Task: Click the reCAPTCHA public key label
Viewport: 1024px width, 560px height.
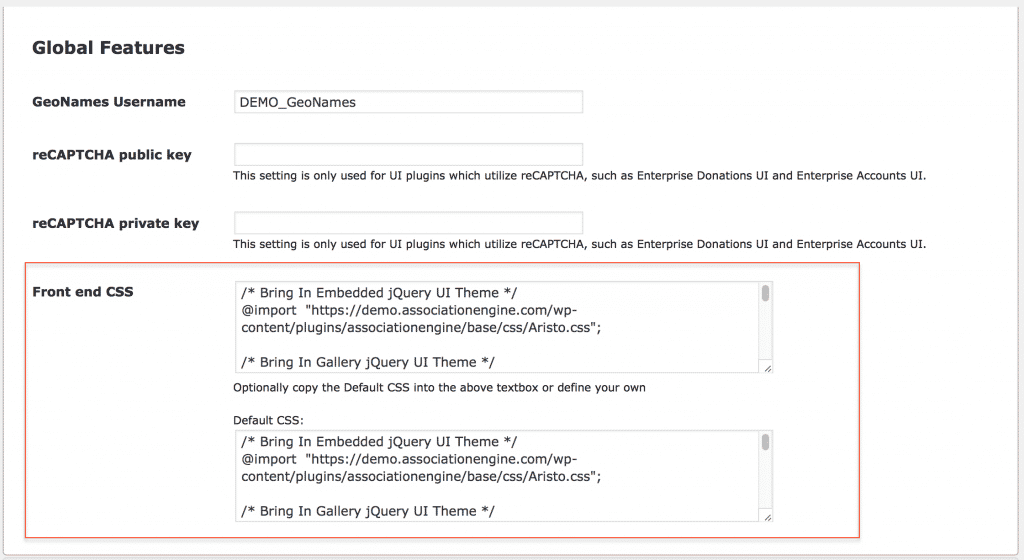Action: [x=112, y=155]
